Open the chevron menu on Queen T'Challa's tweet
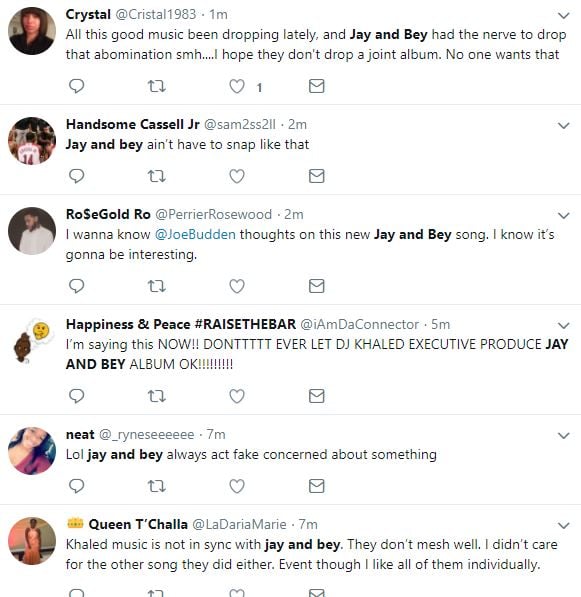Screen dimensions: 581x597 (563, 525)
